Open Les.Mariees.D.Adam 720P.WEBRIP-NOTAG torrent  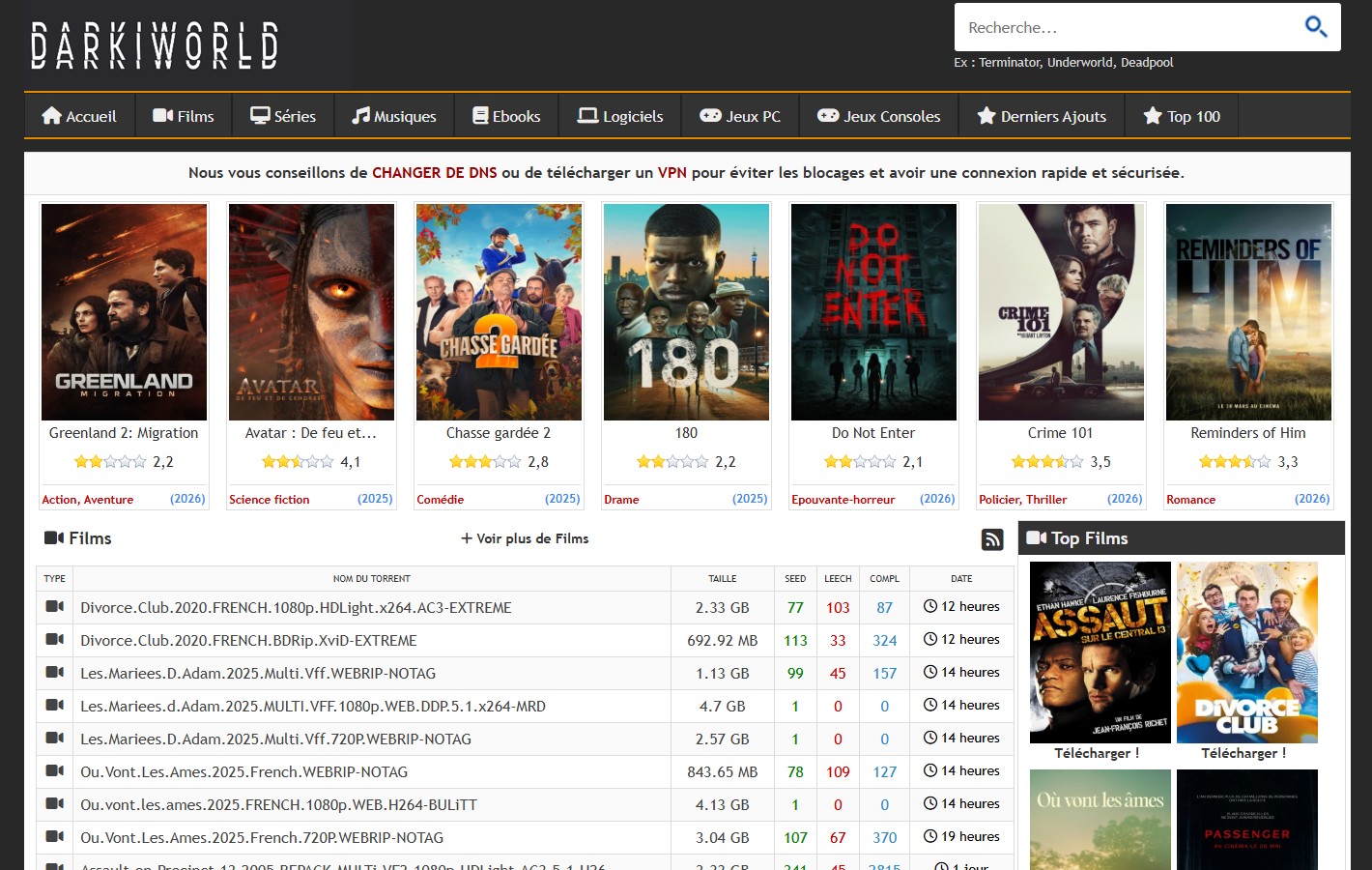[x=275, y=739]
